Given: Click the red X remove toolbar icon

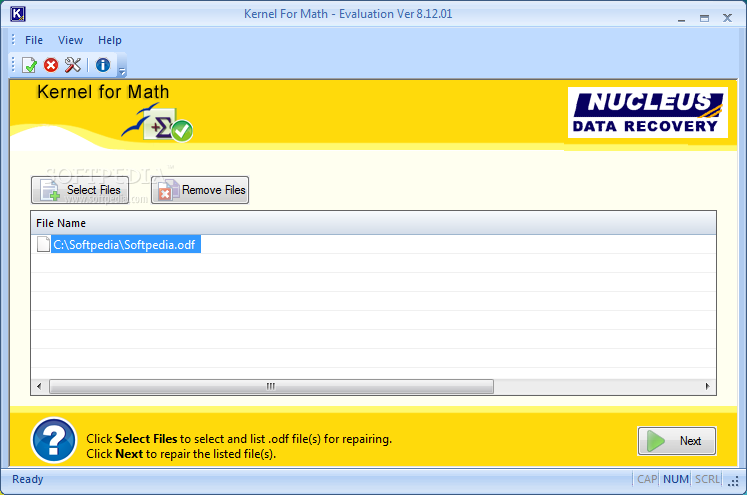Looking at the screenshot, I should tap(51, 65).
